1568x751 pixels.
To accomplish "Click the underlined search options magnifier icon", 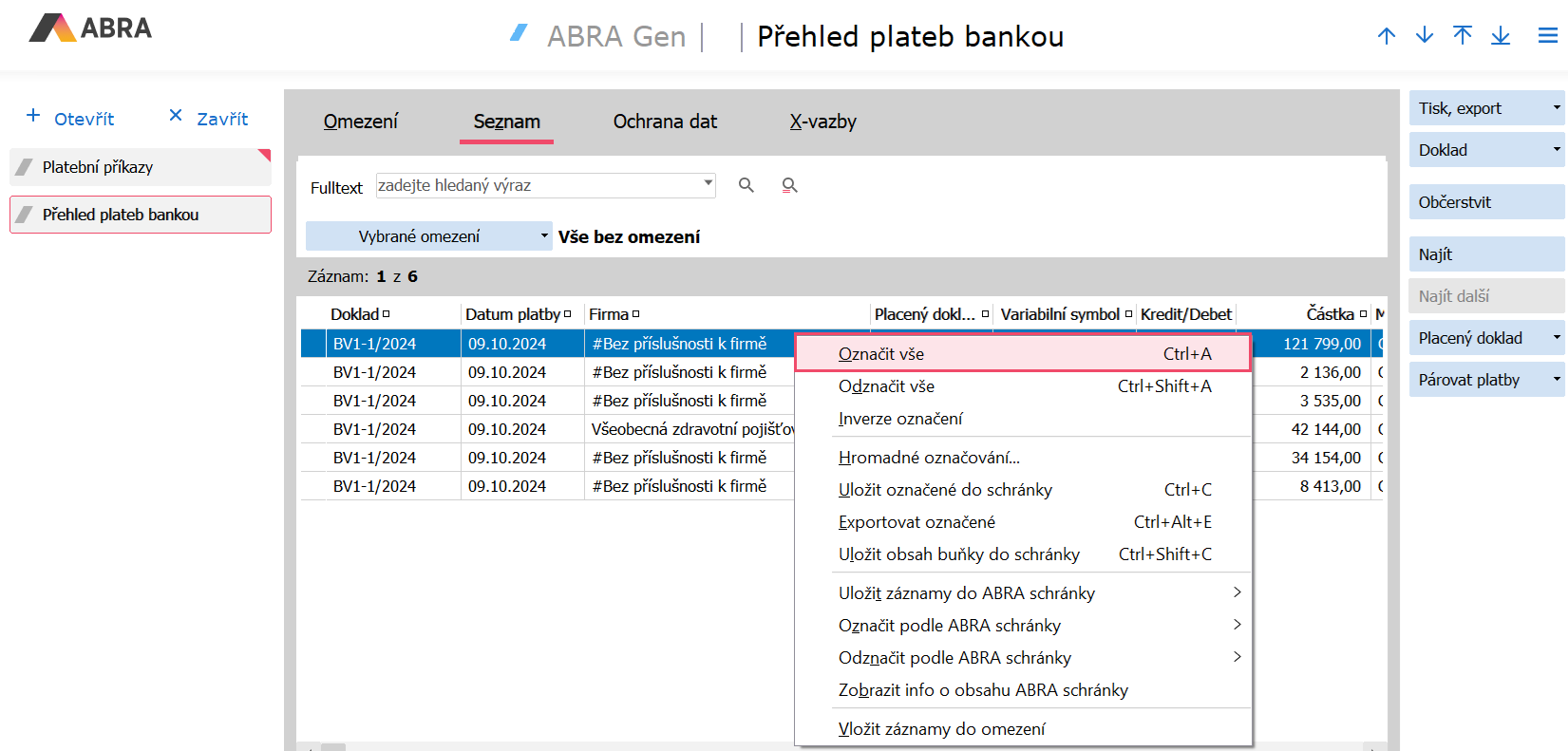I will point(789,185).
